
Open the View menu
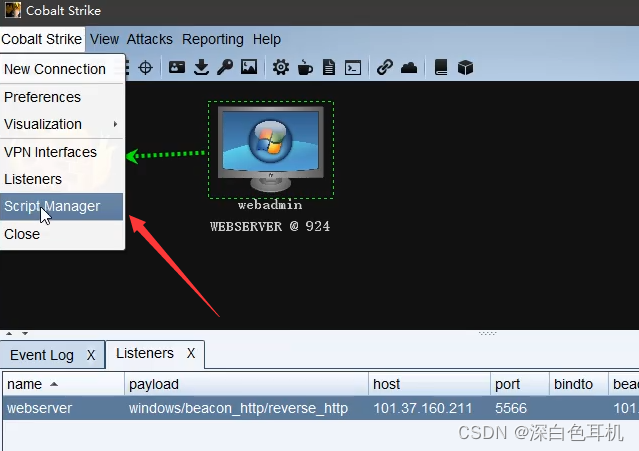pyautogui.click(x=104, y=40)
